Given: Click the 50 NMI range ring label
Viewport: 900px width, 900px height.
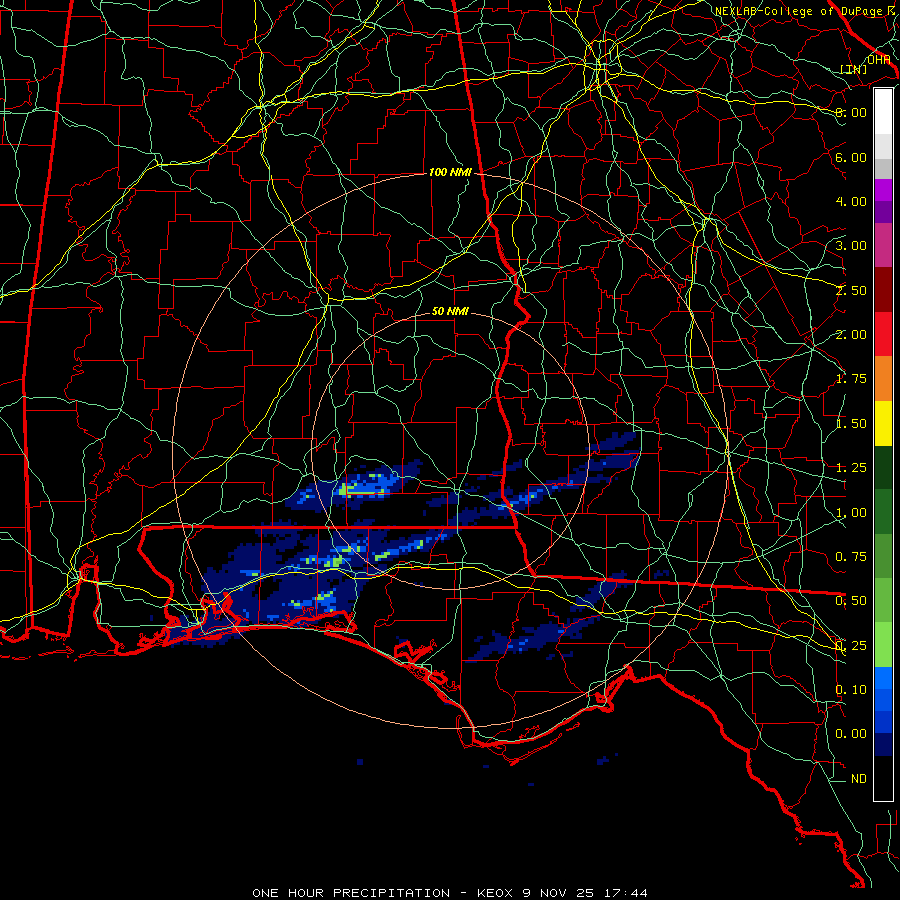Looking at the screenshot, I should pyautogui.click(x=450, y=311).
